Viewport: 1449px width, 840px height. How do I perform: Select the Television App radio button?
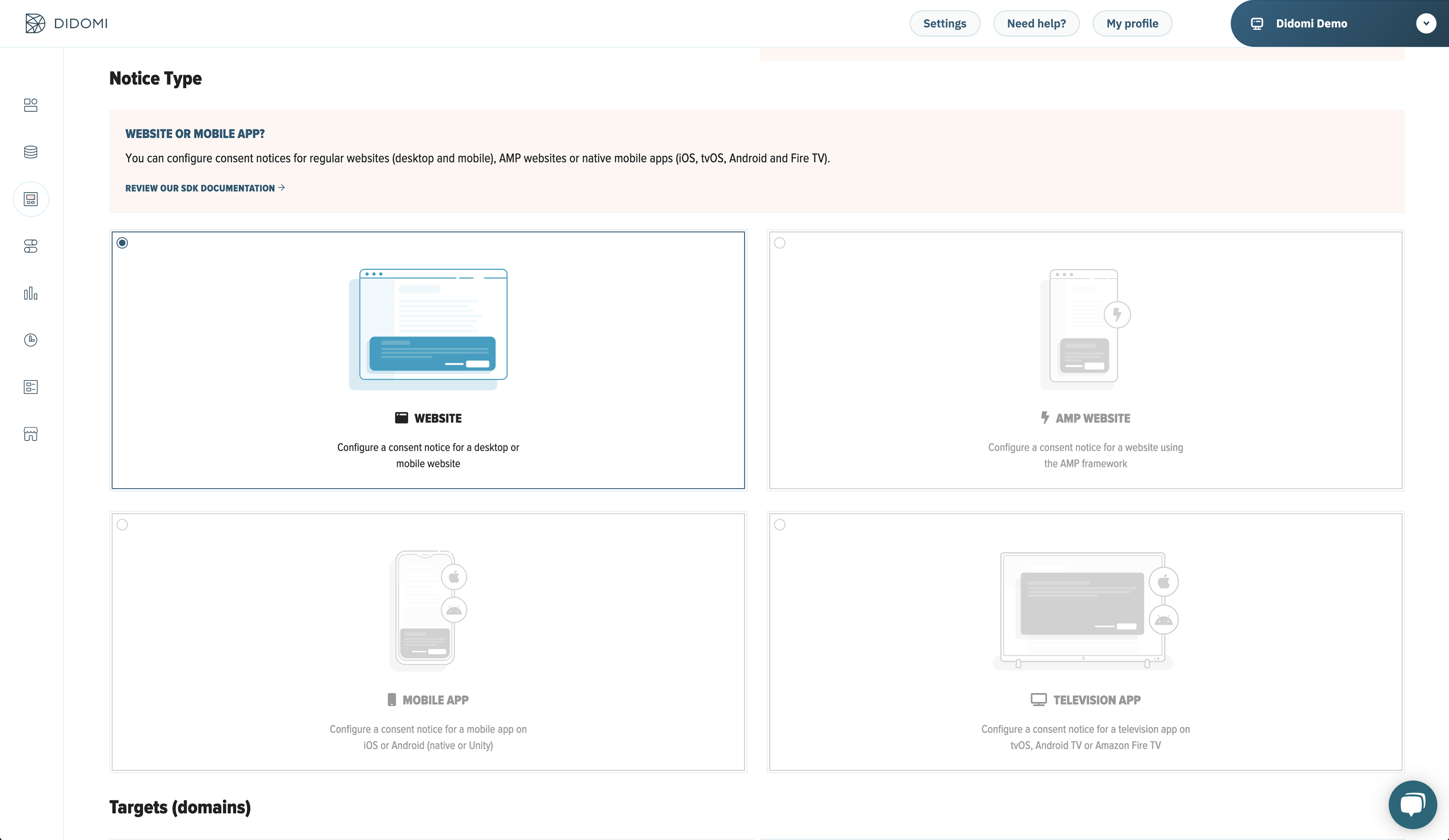click(780, 524)
